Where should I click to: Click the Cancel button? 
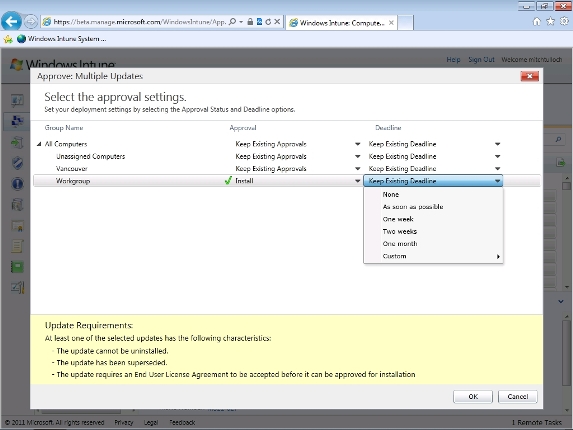tap(517, 396)
